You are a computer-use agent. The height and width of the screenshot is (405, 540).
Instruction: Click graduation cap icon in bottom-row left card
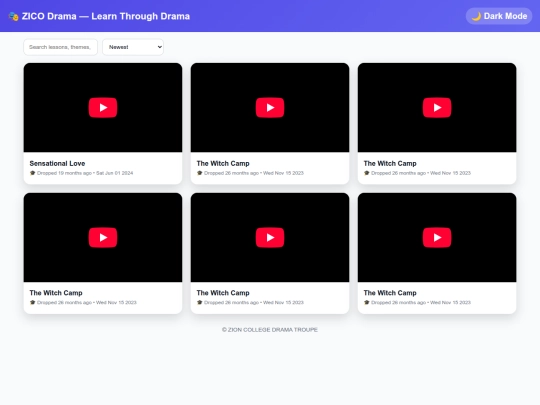[32, 302]
